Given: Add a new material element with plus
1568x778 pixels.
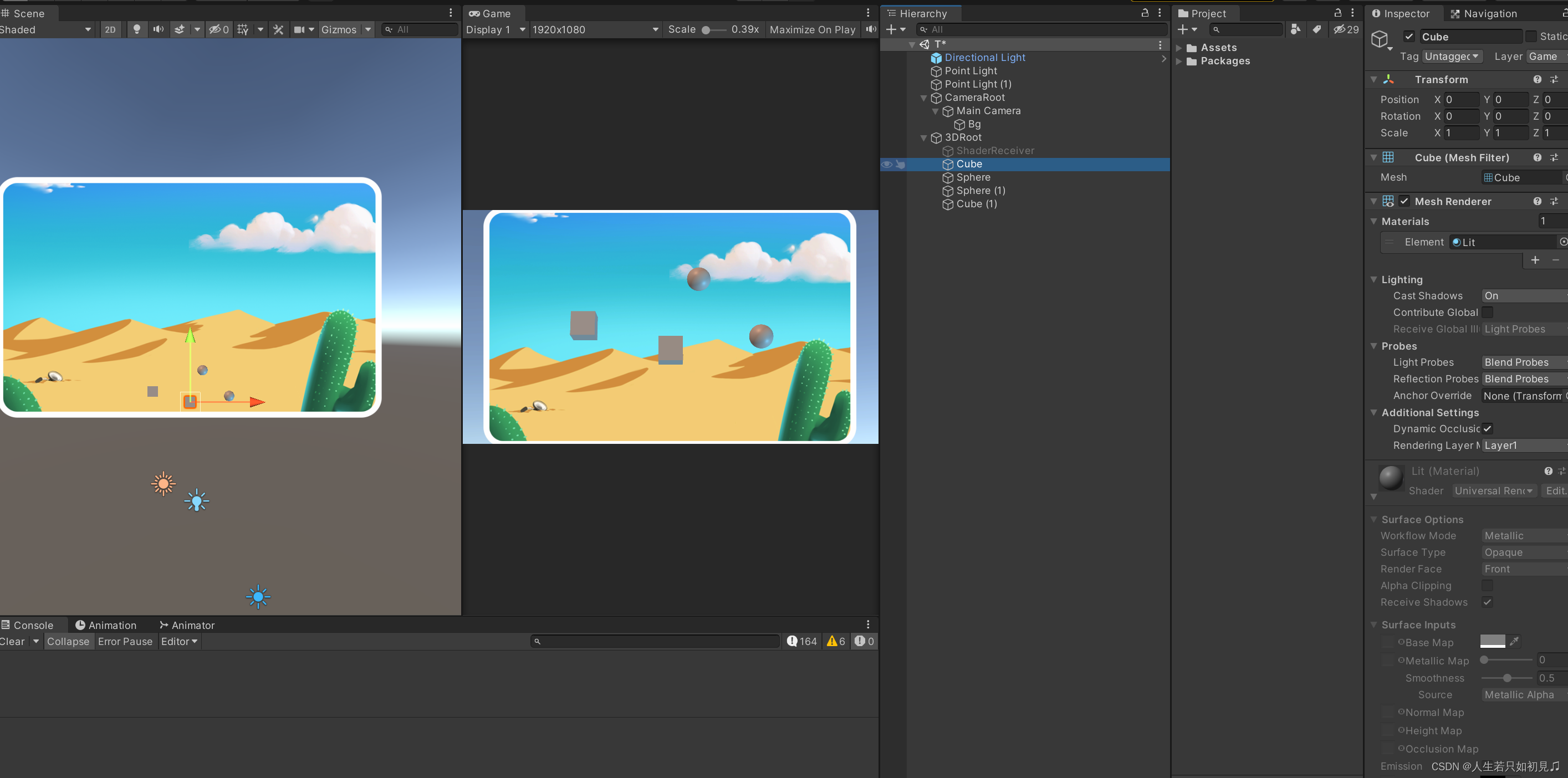Looking at the screenshot, I should [1535, 260].
